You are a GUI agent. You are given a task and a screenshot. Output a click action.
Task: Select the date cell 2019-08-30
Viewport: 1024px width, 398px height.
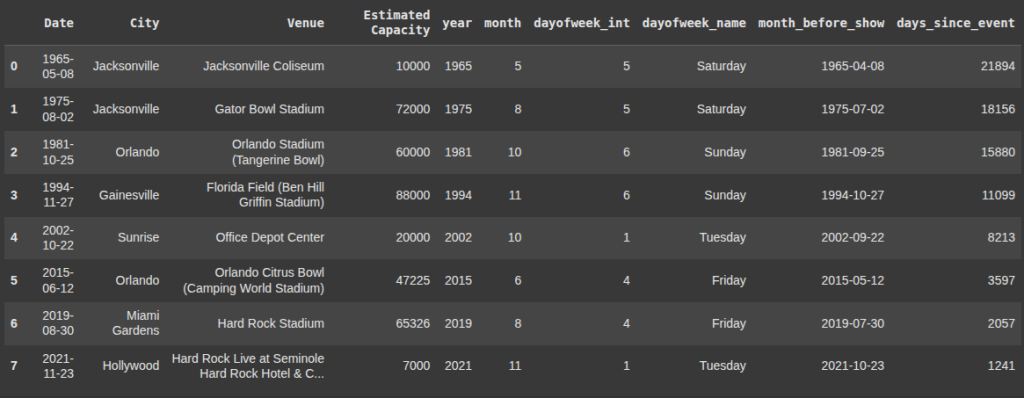coord(58,323)
